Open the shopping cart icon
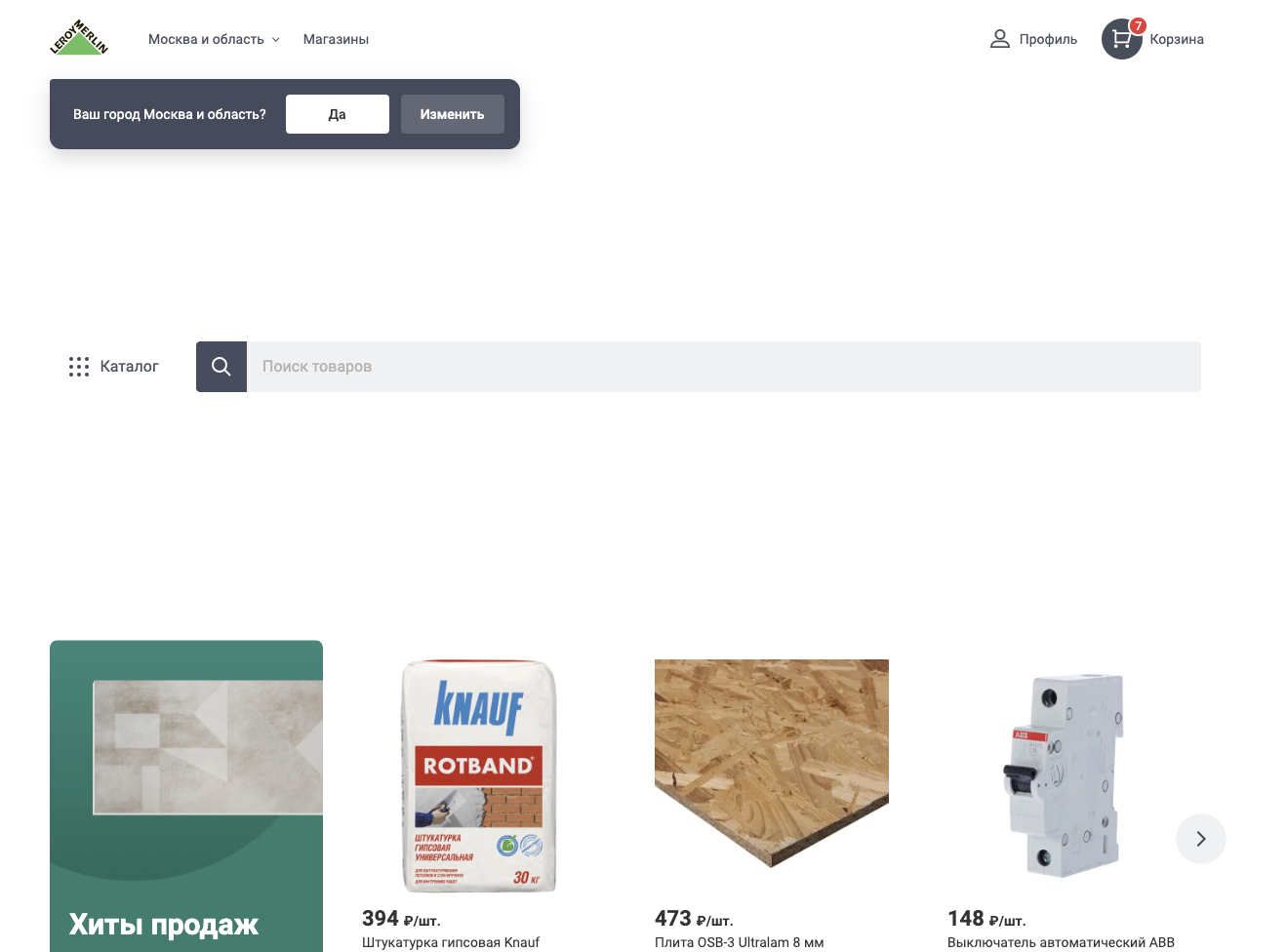This screenshot has width=1287, height=952. click(x=1122, y=39)
